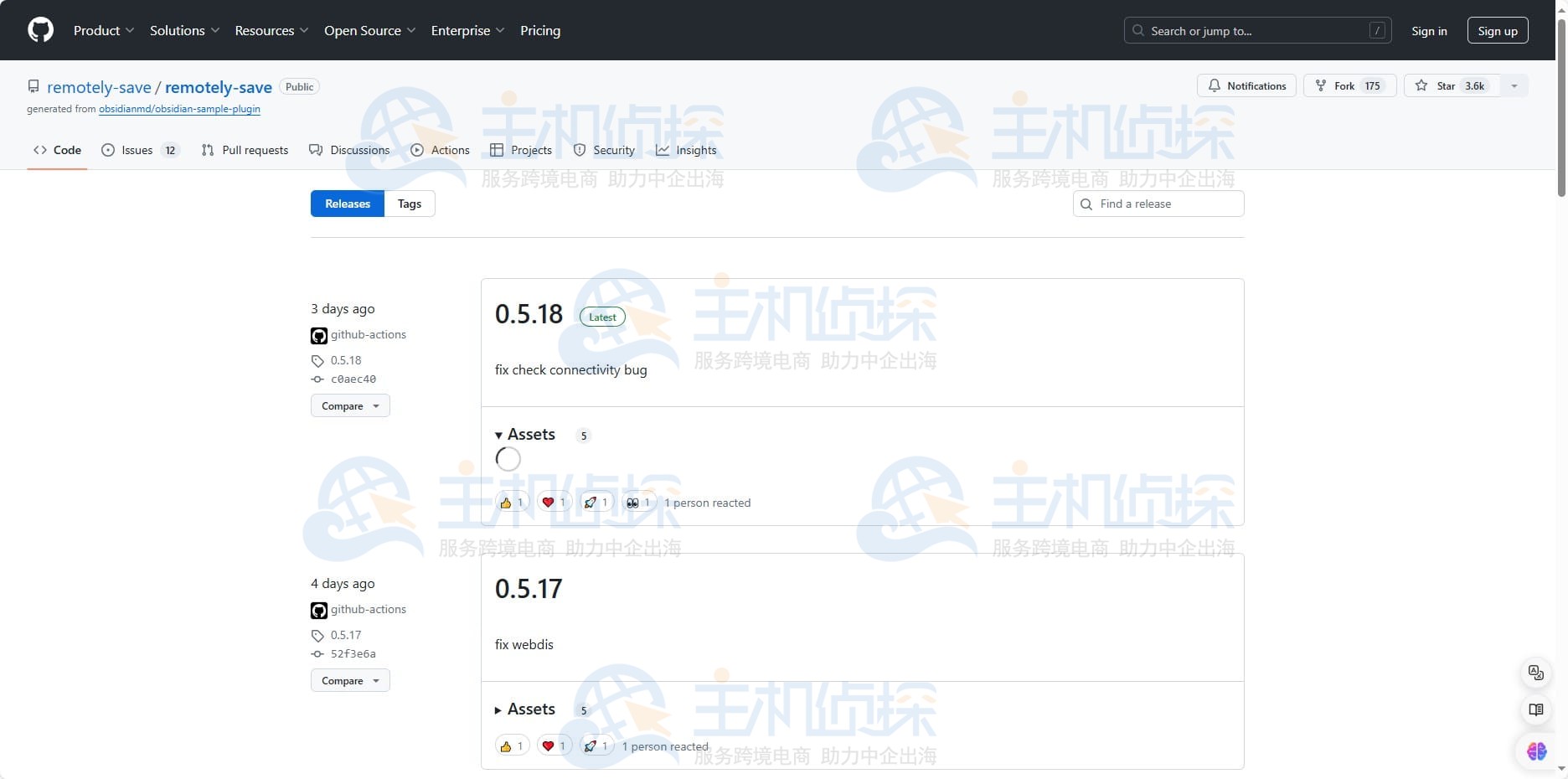Click the commit icon beside c0aec40
Screen dimensions: 1568x779
pyautogui.click(x=317, y=379)
